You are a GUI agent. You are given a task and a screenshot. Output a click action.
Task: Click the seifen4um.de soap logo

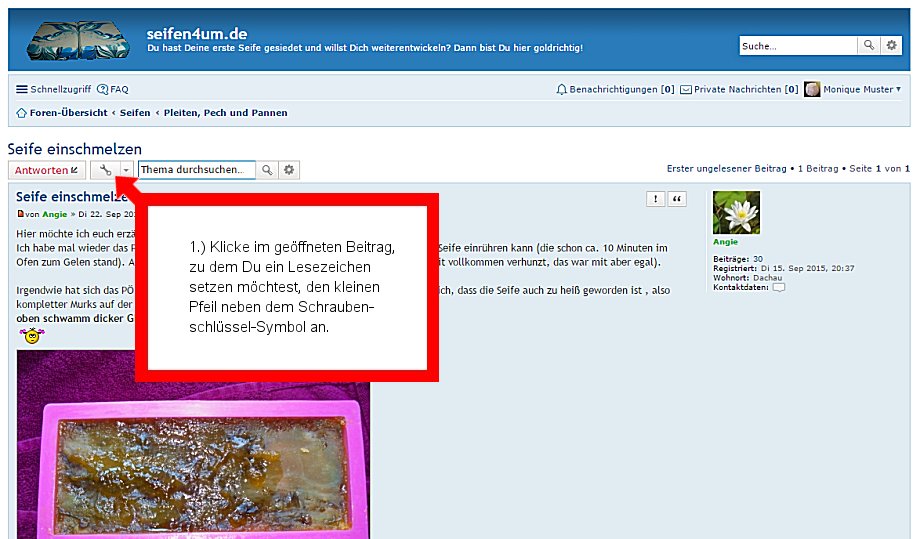(78, 41)
